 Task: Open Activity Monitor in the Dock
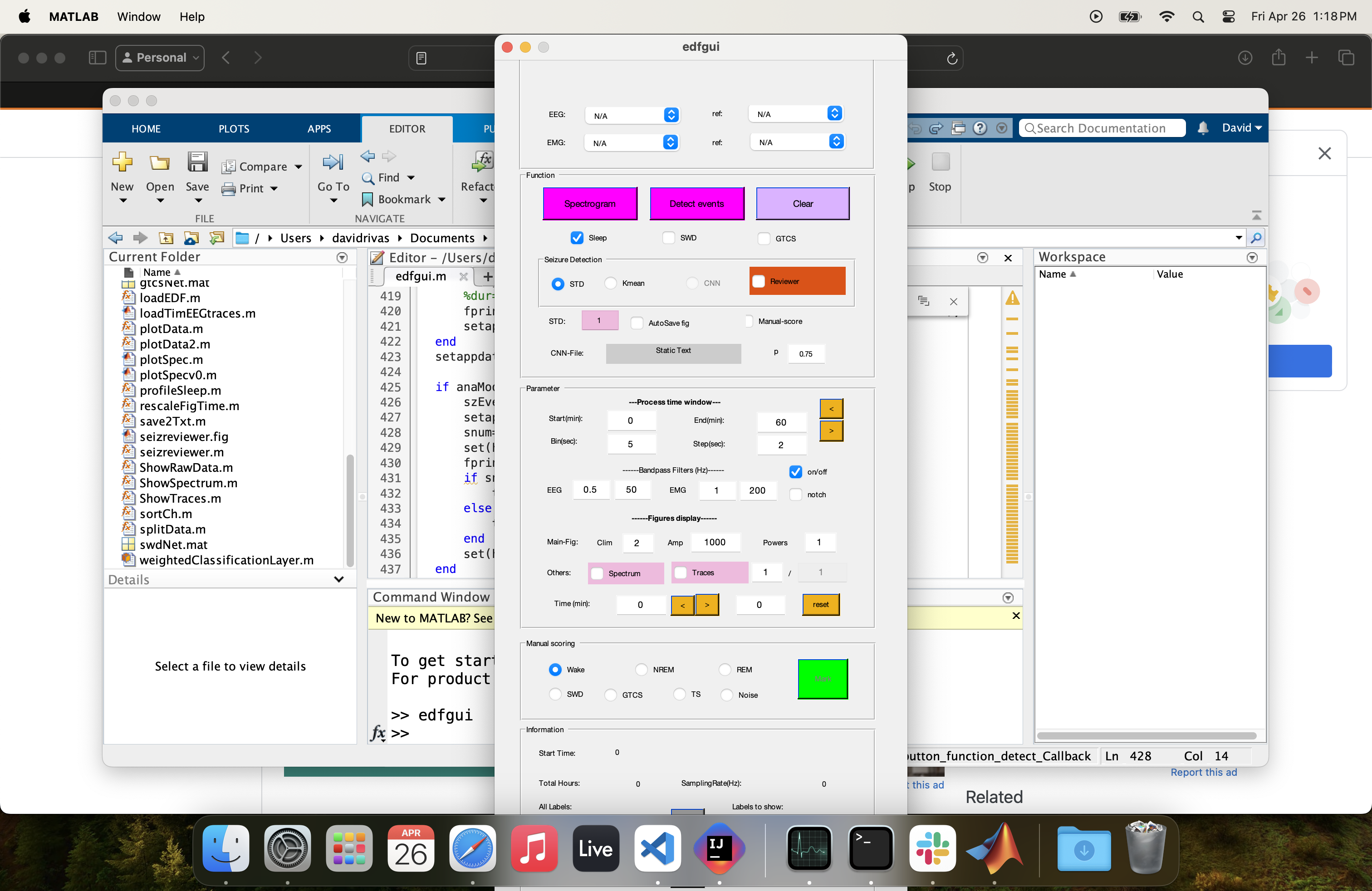(809, 848)
